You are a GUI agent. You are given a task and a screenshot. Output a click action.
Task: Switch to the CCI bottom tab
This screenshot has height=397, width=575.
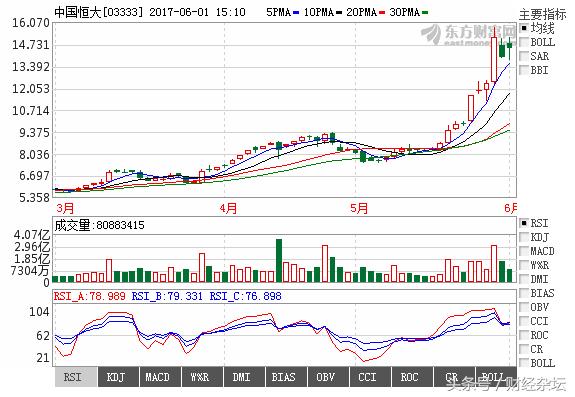pos(370,377)
